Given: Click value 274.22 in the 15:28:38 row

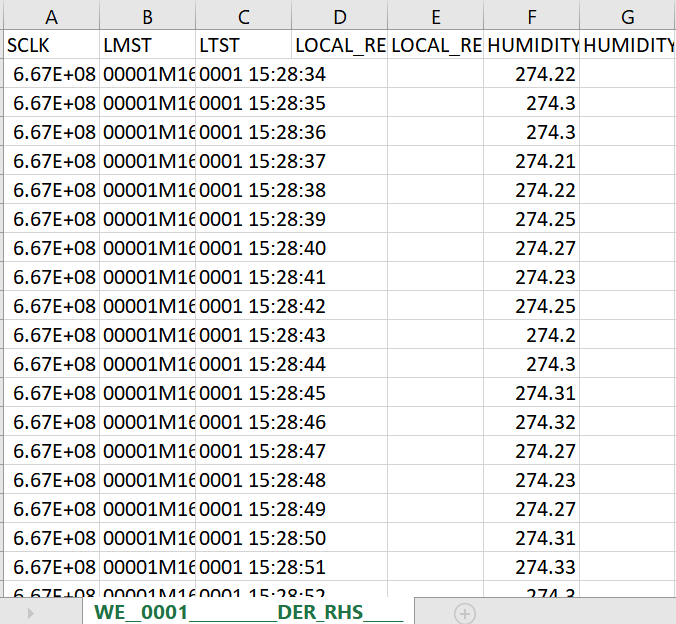Looking at the screenshot, I should tap(532, 190).
